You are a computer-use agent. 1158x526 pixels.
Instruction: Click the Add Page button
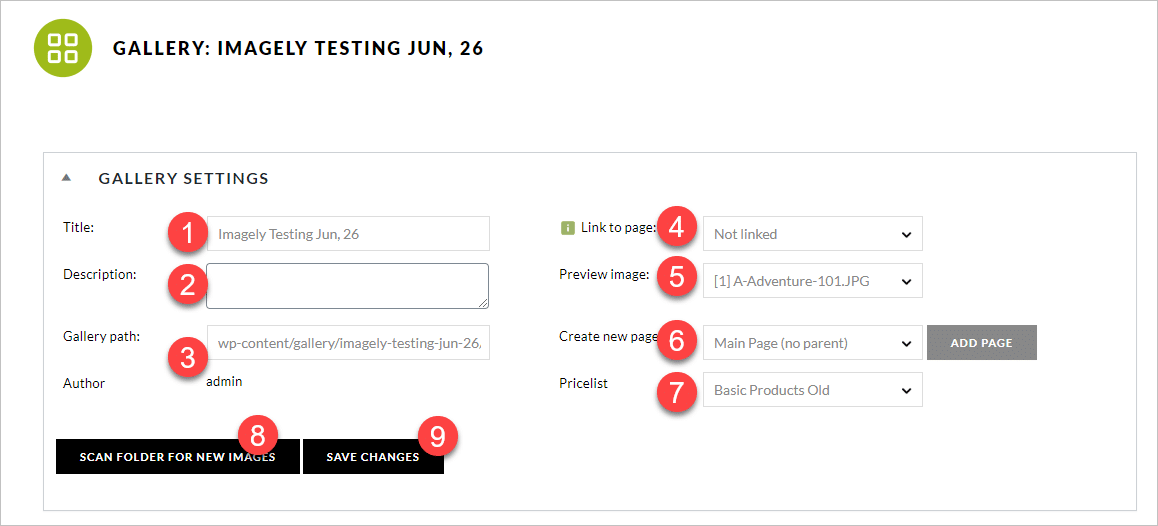[x=981, y=343]
